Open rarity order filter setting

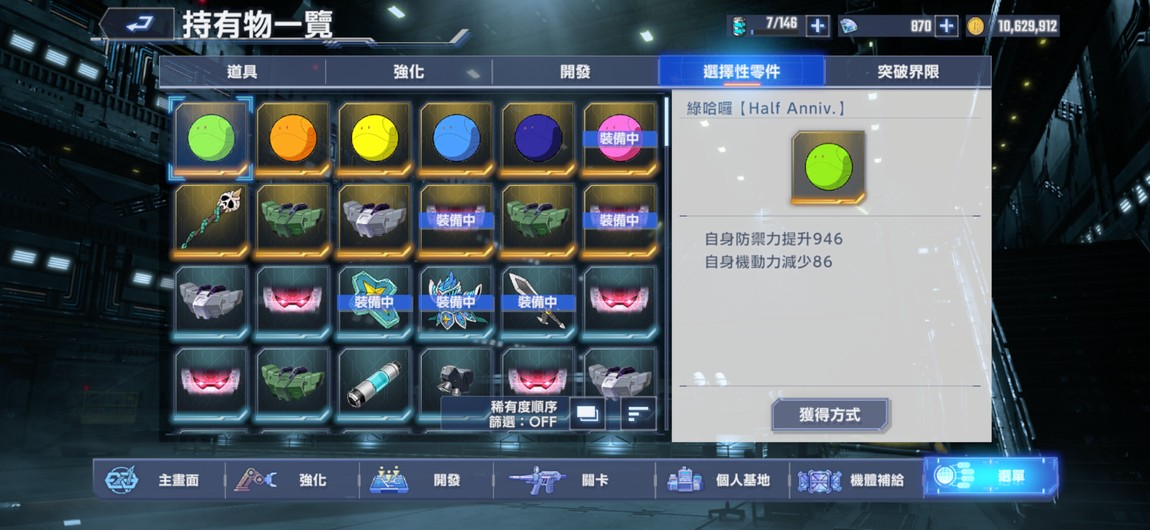tap(523, 413)
